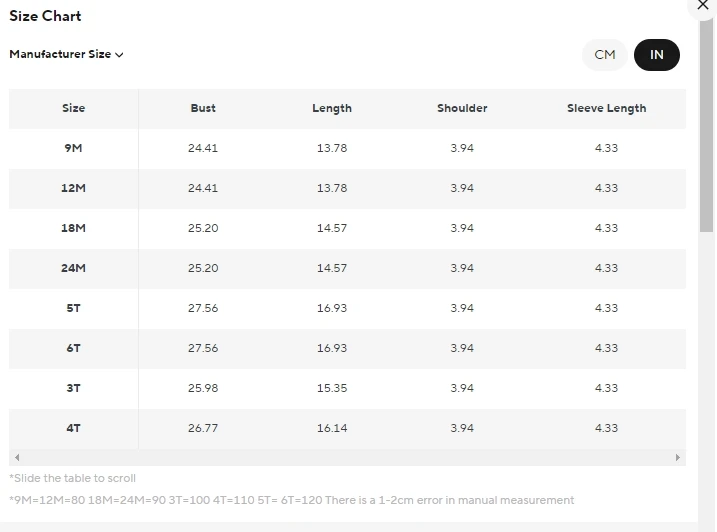Viewport: 717px width, 532px height.
Task: Click the Length column header
Action: click(x=332, y=108)
